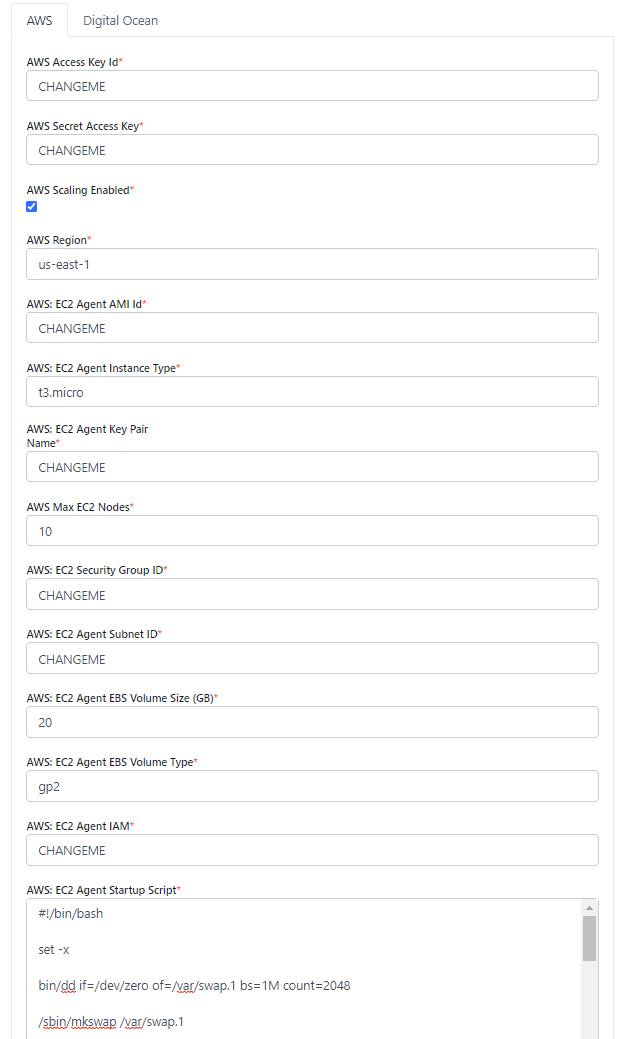Focus the EC2 Agent Key Pair Name field

[x=312, y=467]
